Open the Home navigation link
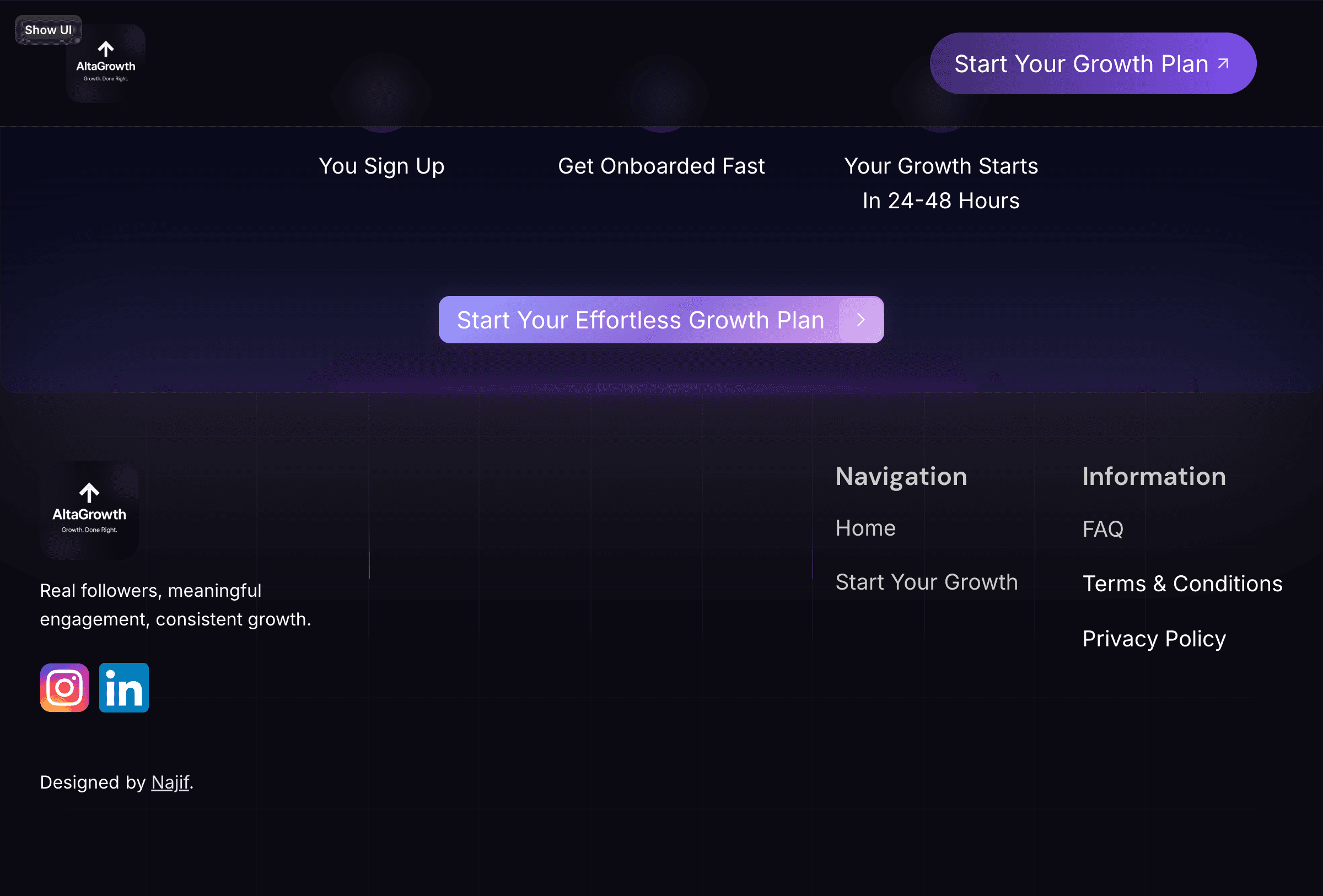Image resolution: width=1323 pixels, height=896 pixels. (865, 528)
